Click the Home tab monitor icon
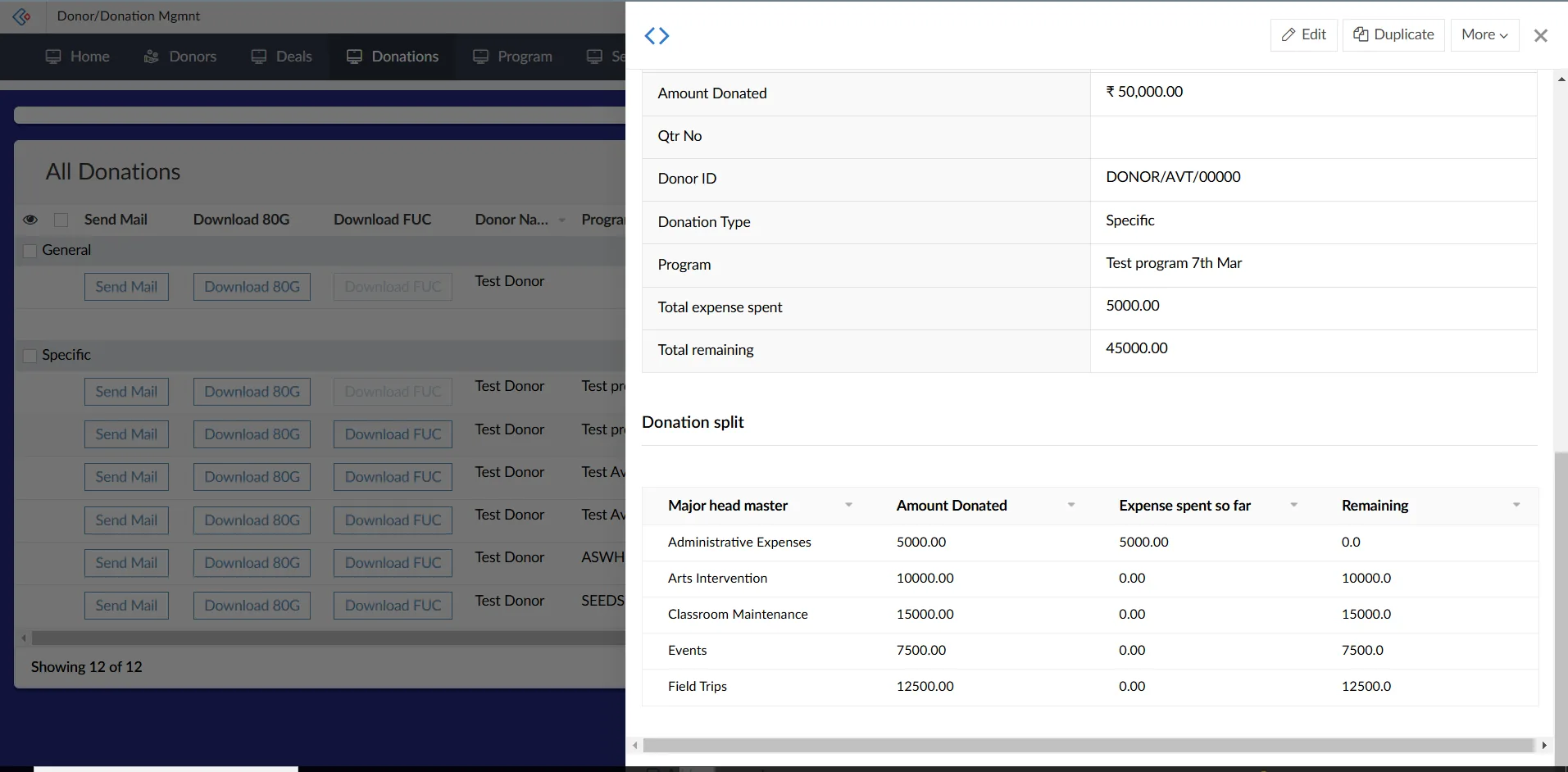This screenshot has width=1568, height=772. tap(53, 57)
